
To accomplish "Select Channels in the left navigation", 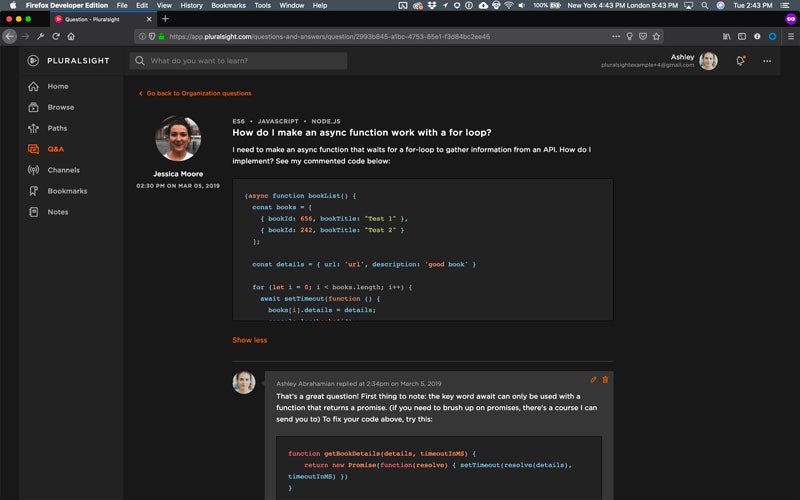I will pyautogui.click(x=63, y=170).
